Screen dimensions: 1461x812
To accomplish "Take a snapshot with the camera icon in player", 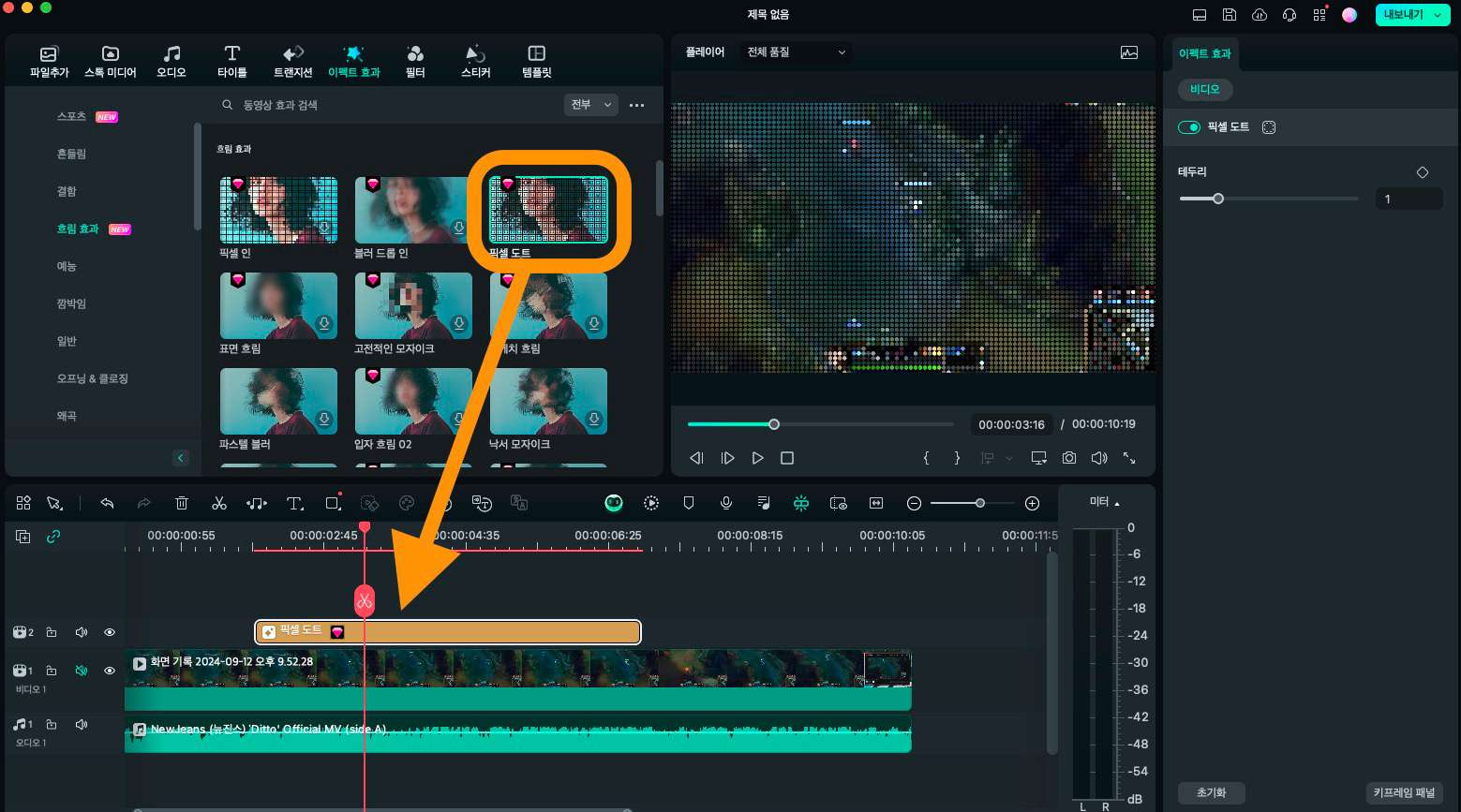I will [1069, 458].
